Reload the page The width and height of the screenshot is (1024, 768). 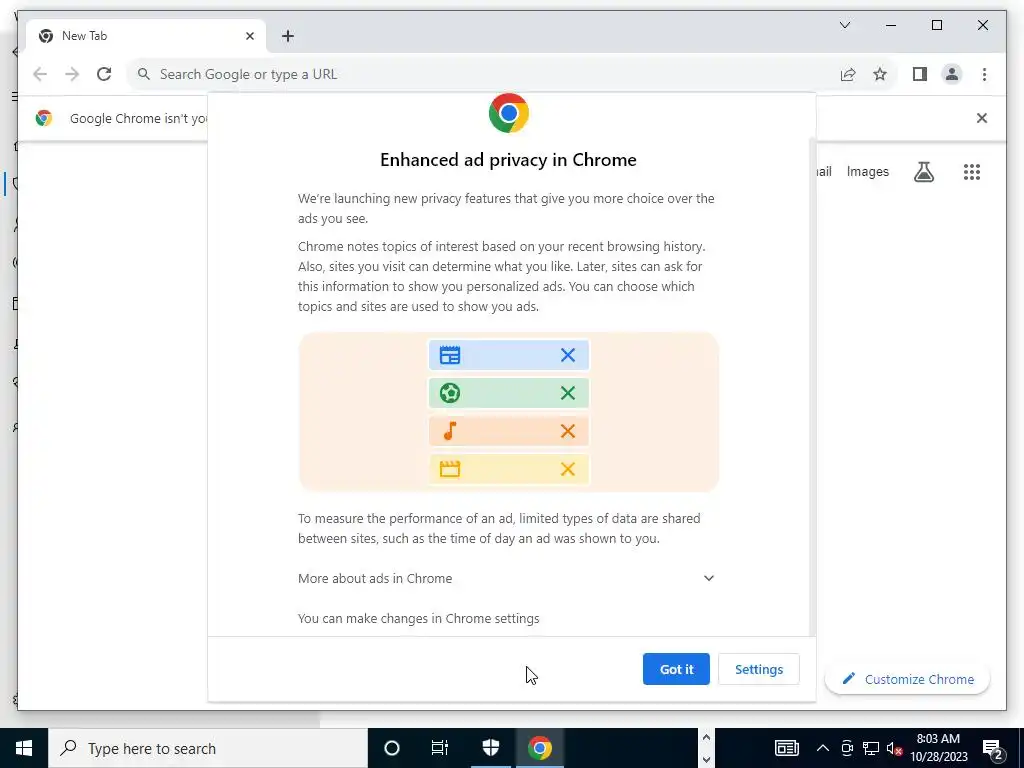tap(104, 74)
